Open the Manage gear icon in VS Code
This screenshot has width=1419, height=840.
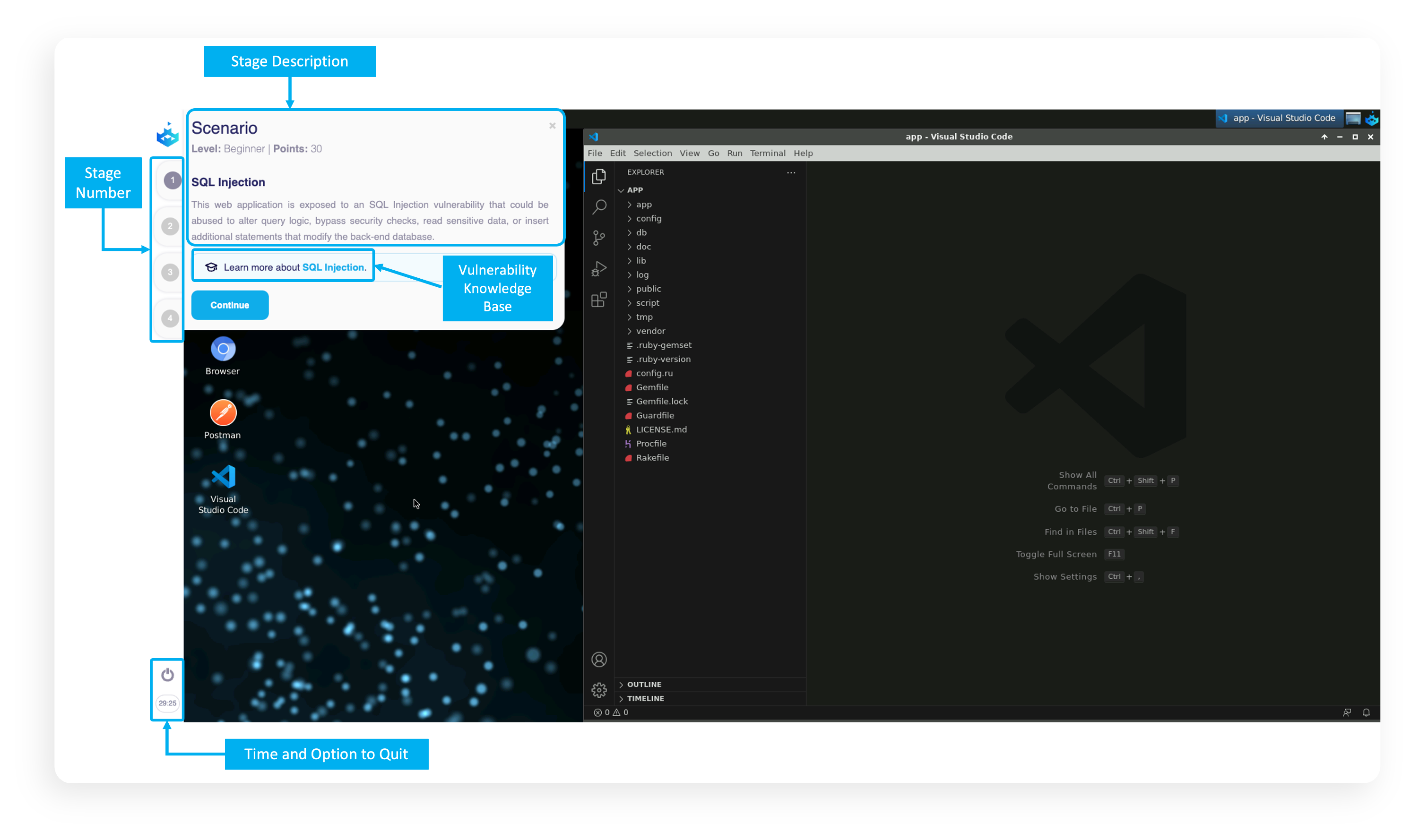click(x=598, y=690)
